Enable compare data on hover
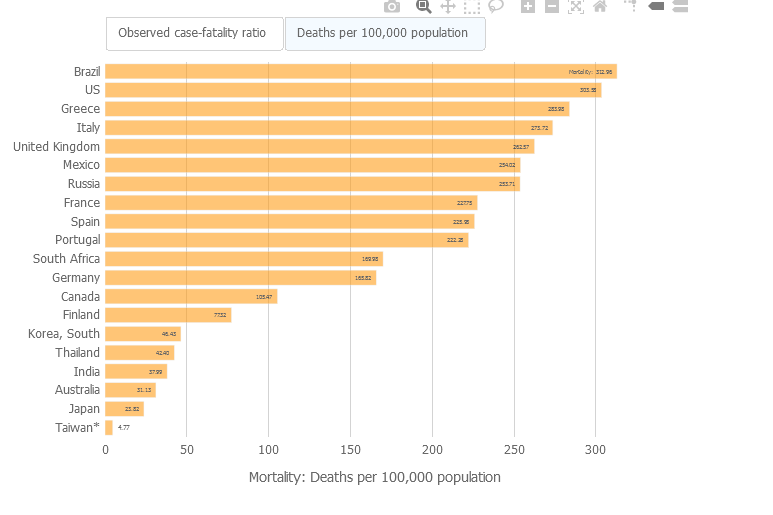Screen dimensions: 773x515 click(680, 6)
